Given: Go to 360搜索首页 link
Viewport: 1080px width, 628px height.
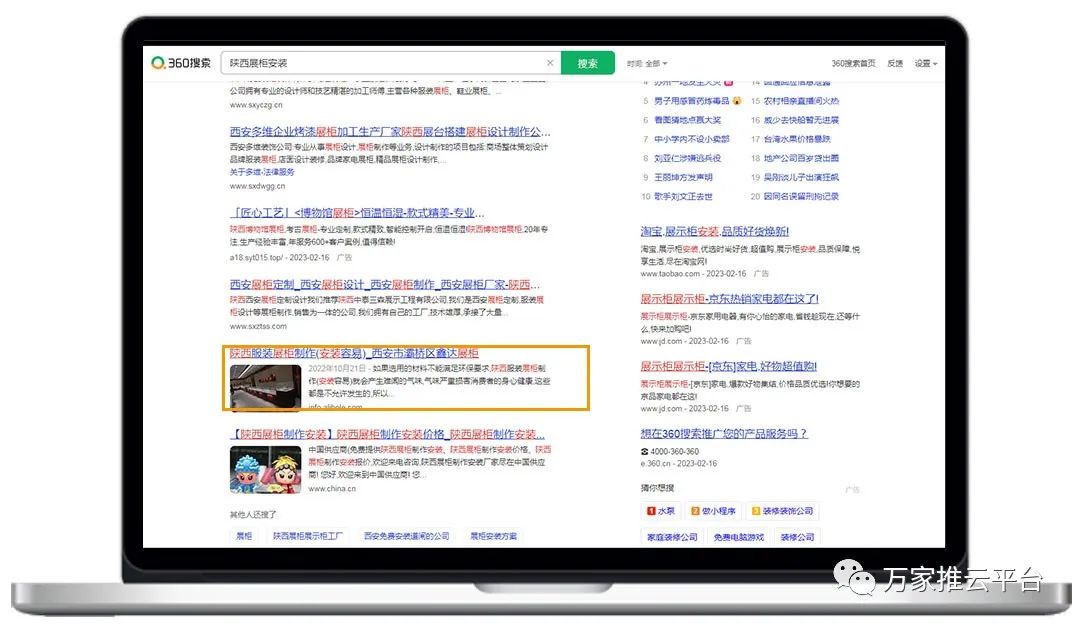Looking at the screenshot, I should pos(853,63).
